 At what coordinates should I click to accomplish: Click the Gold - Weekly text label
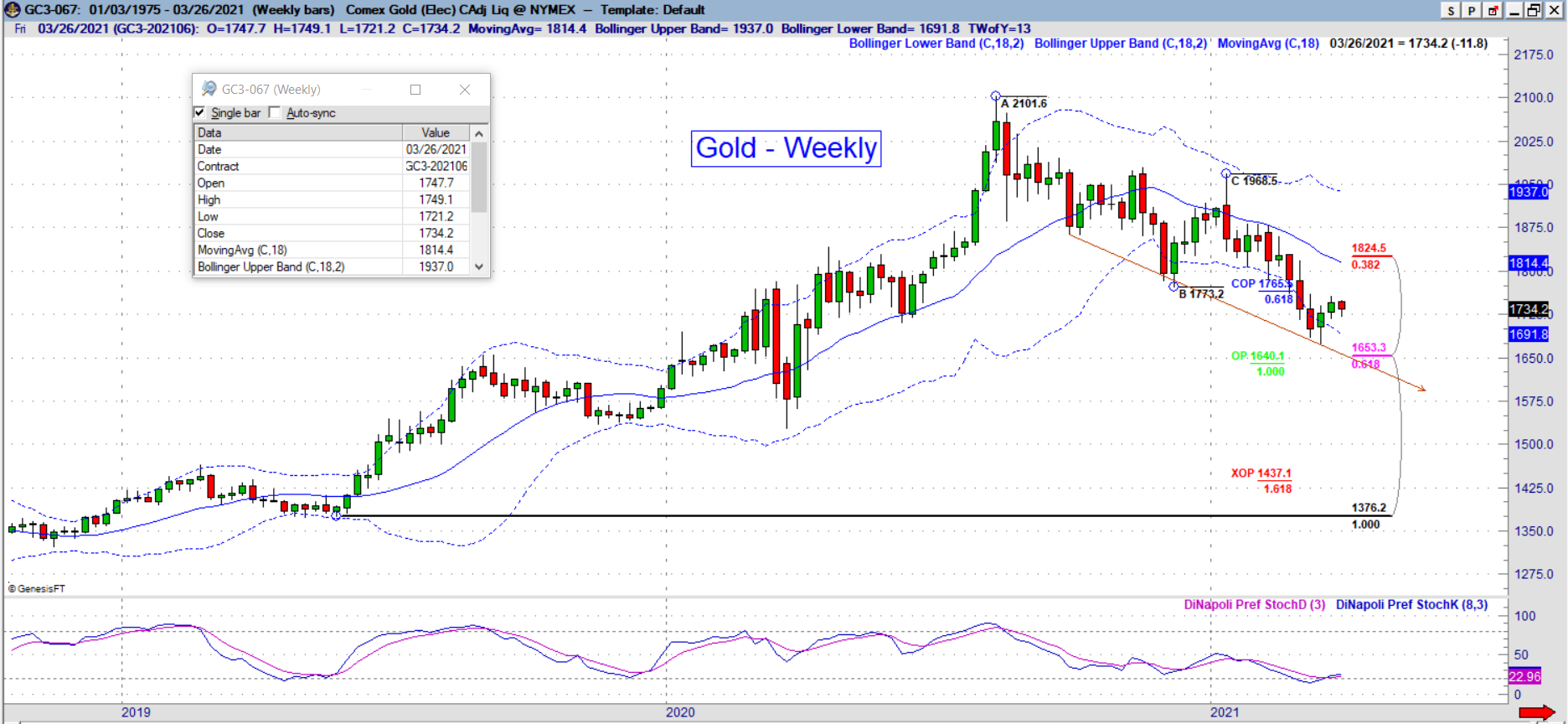[x=786, y=148]
